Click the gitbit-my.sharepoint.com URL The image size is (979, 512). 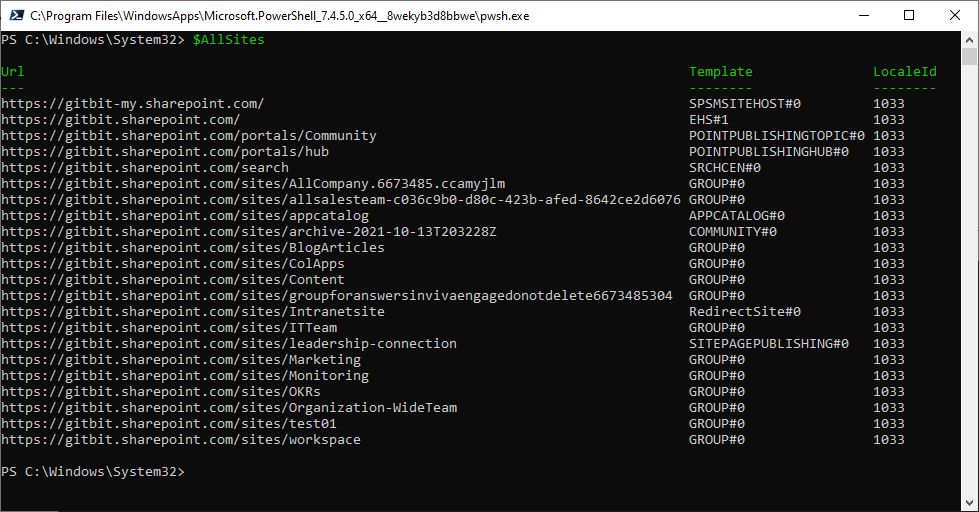[132, 104]
